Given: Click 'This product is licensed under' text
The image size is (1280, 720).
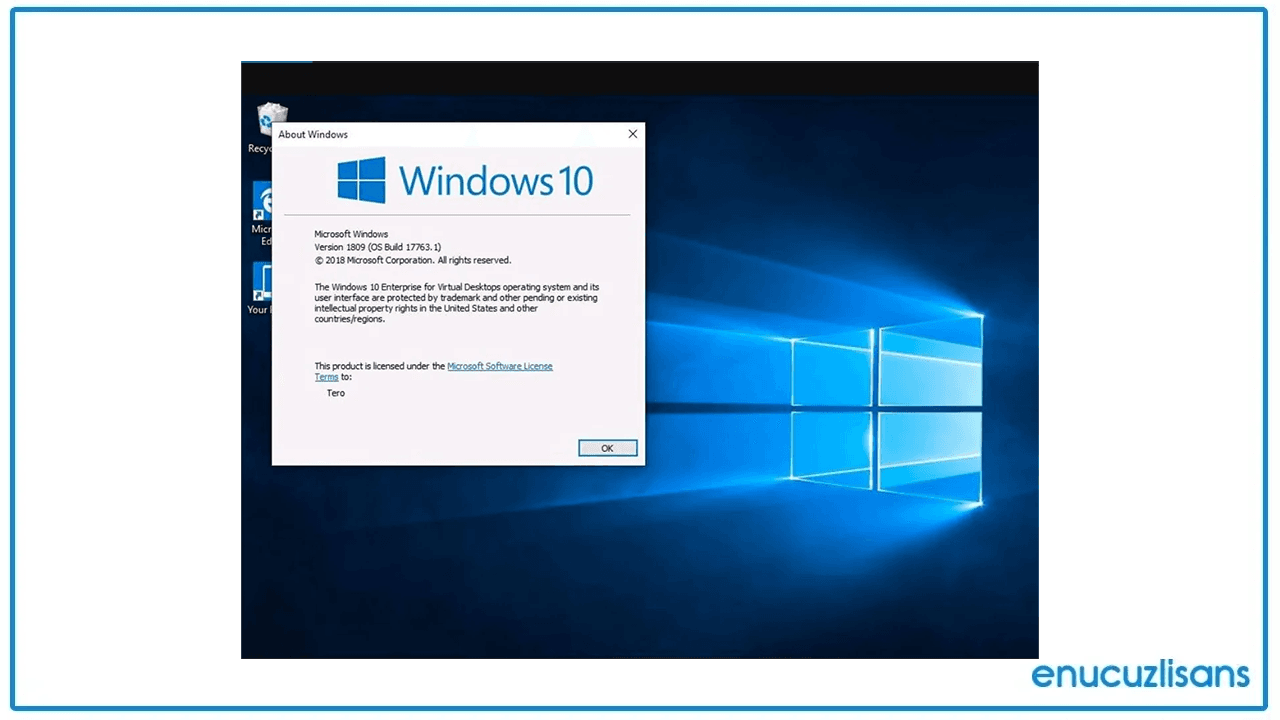Looking at the screenshot, I should (380, 366).
